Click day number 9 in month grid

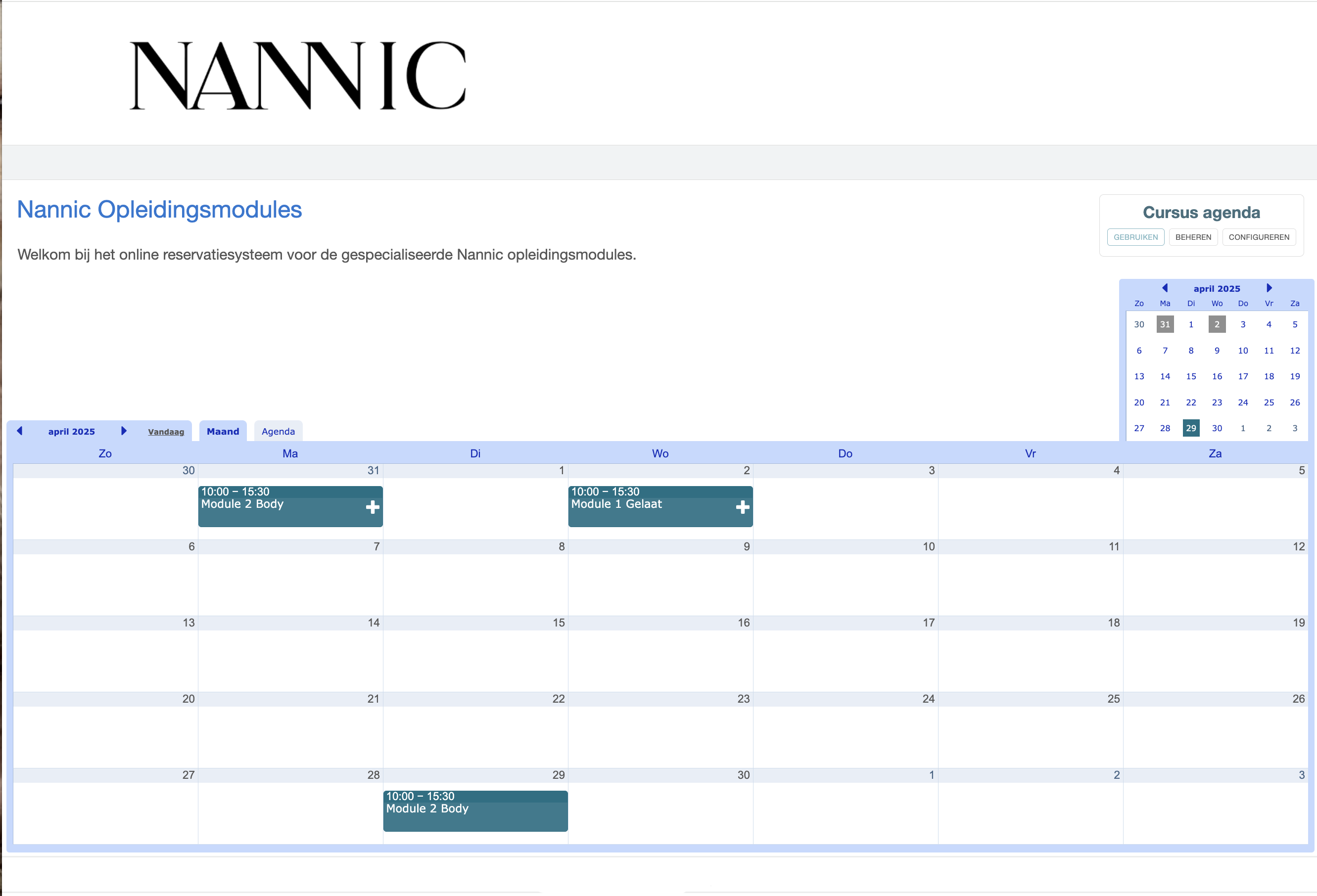click(x=747, y=546)
